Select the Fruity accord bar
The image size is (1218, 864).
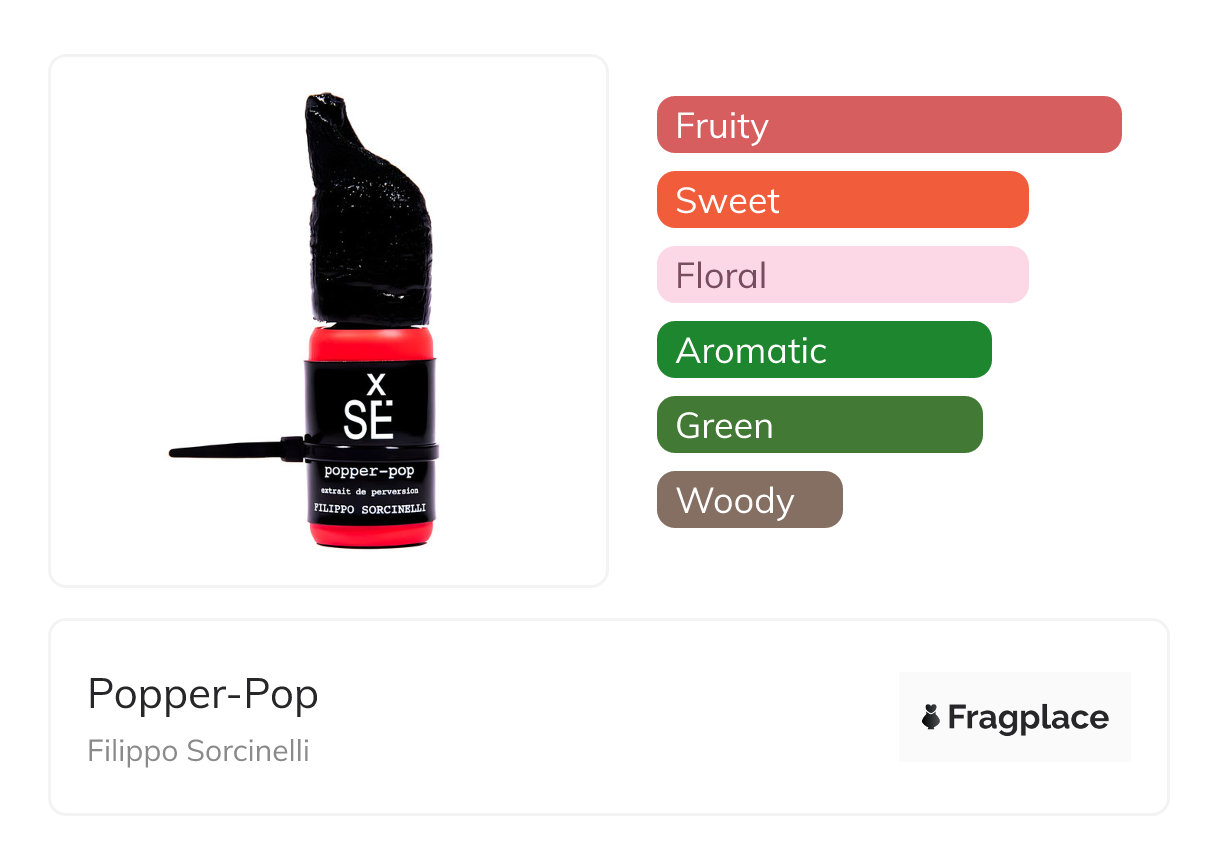tap(889, 125)
